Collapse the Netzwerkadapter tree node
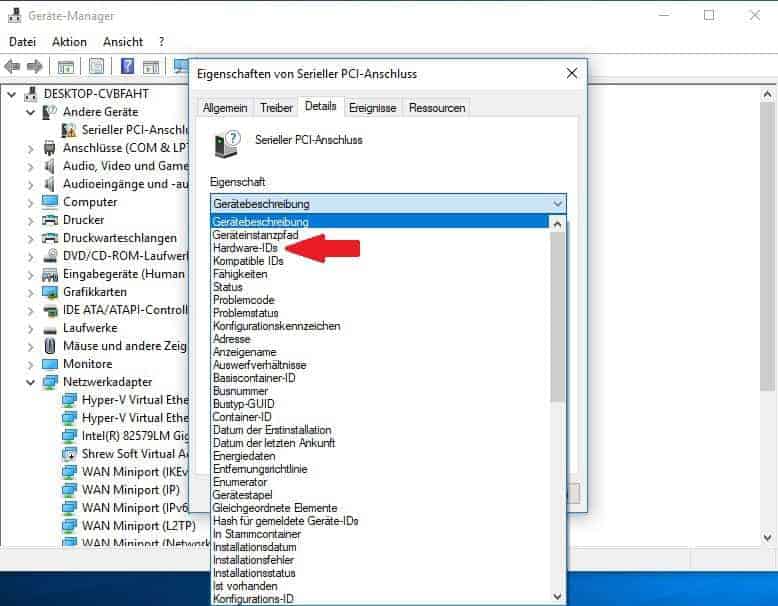Viewport: 778px width, 606px height. click(31, 382)
